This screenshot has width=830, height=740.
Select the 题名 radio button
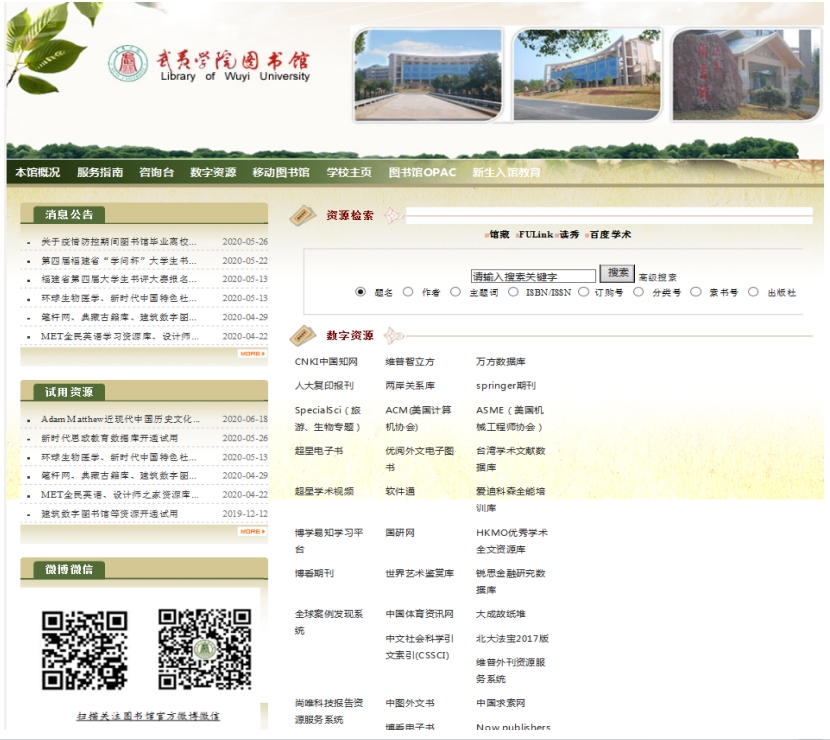(x=361, y=292)
